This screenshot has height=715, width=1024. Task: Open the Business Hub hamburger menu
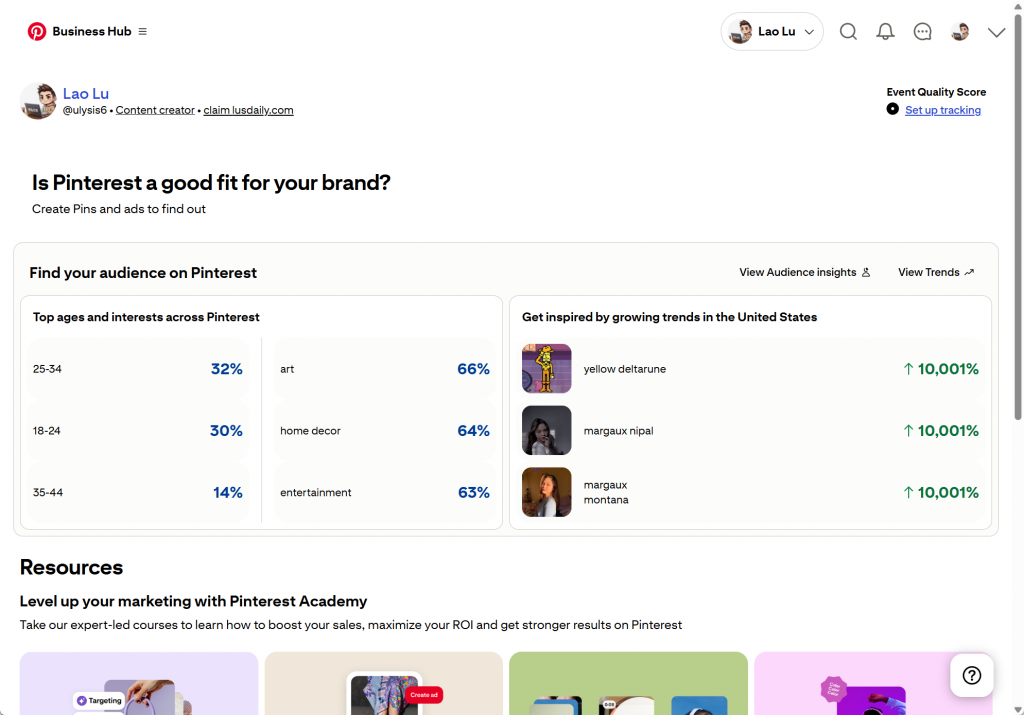[x=142, y=31]
